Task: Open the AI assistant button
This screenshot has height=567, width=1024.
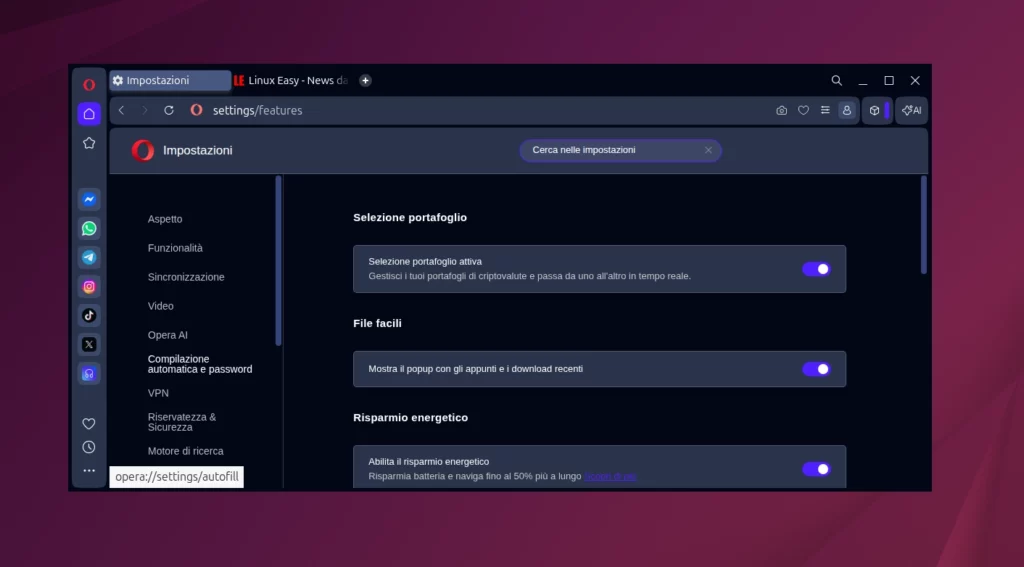Action: point(911,110)
